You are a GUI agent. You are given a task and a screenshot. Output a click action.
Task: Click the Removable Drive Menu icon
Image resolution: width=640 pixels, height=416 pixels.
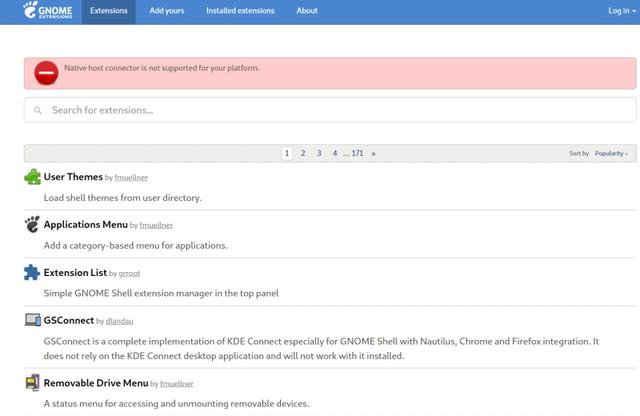click(33, 383)
